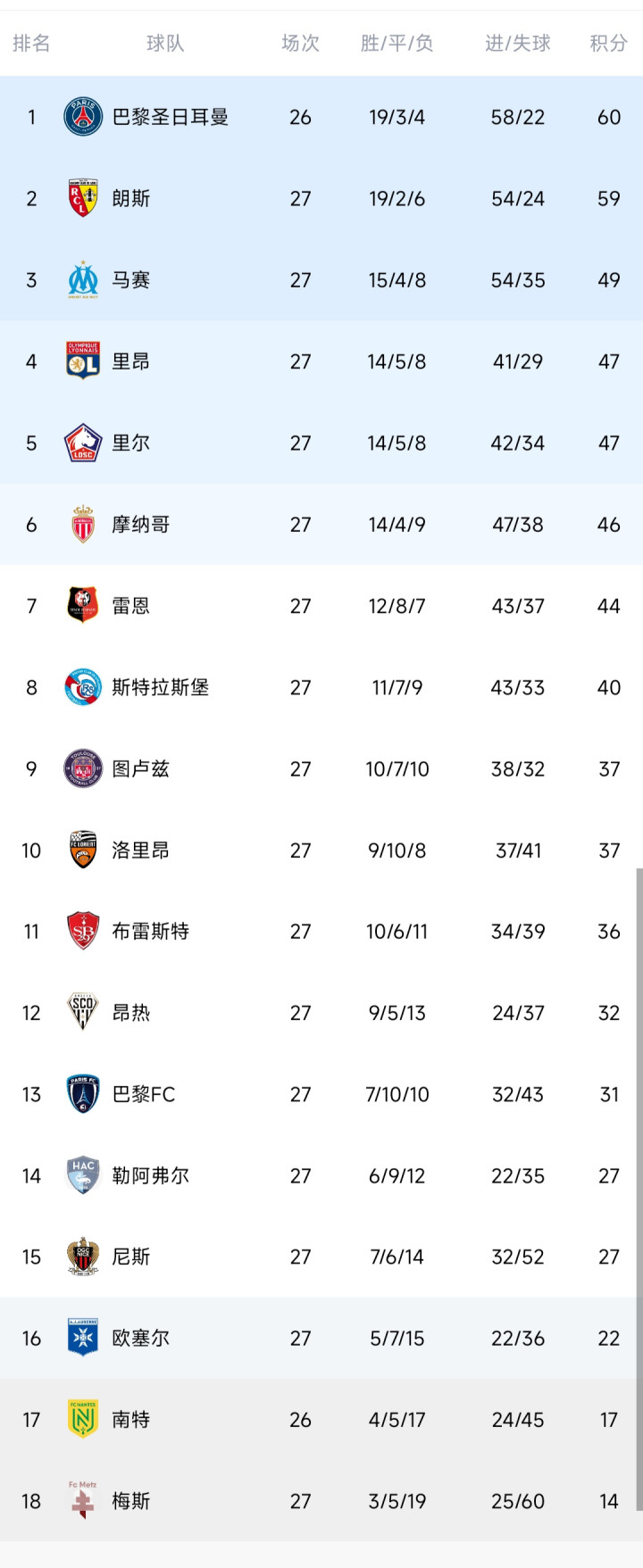Open the Lyon team crest icon
This screenshot has width=643, height=1568.
[83, 361]
